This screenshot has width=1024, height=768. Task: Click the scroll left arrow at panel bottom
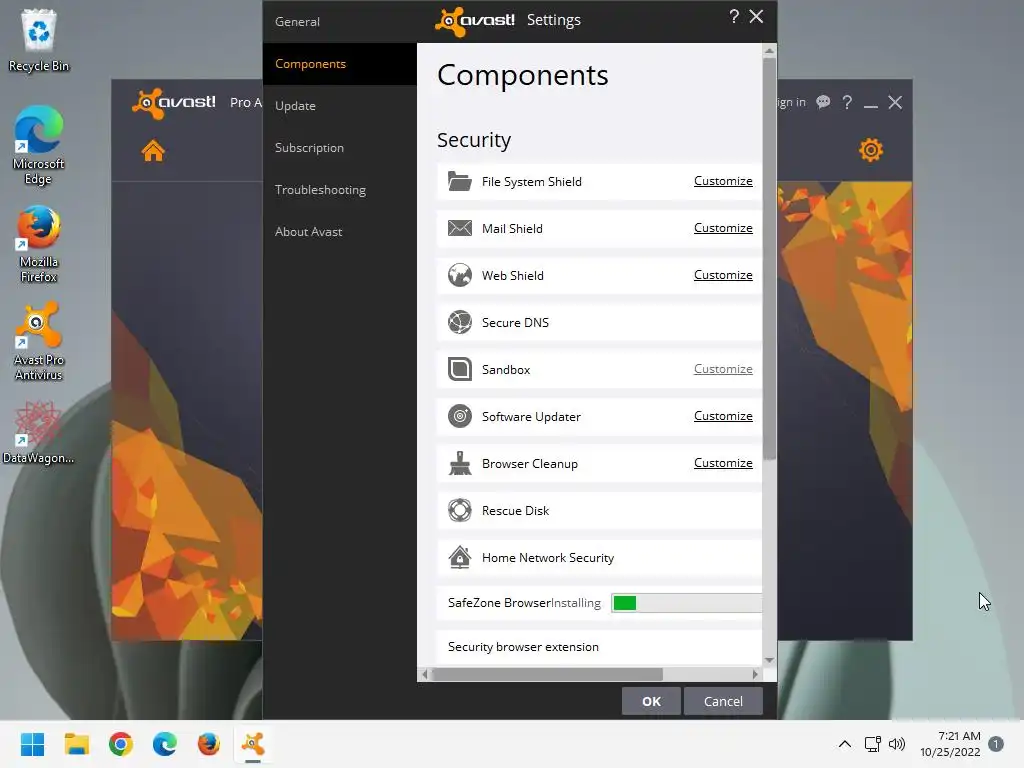[424, 674]
